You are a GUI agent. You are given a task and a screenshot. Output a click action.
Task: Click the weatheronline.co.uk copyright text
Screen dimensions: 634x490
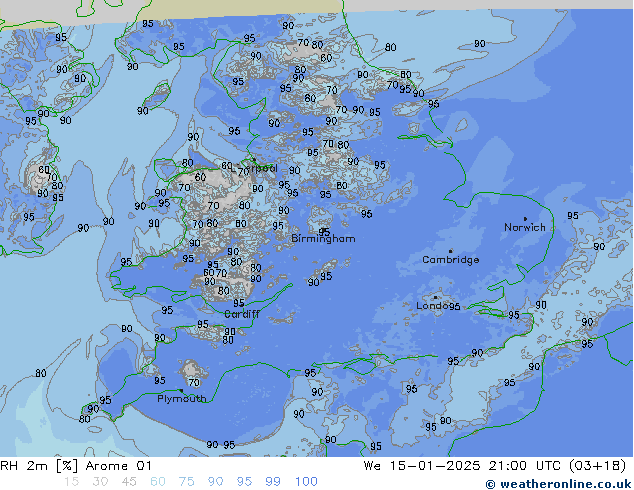(559, 484)
